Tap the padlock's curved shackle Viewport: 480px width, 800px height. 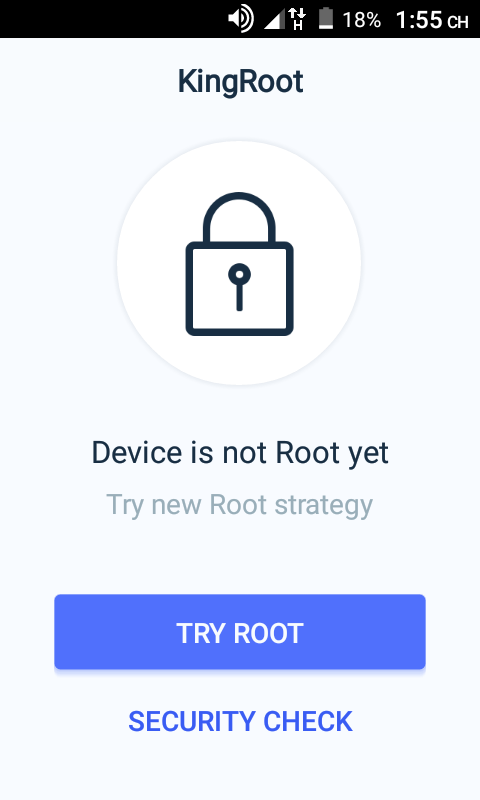239,217
